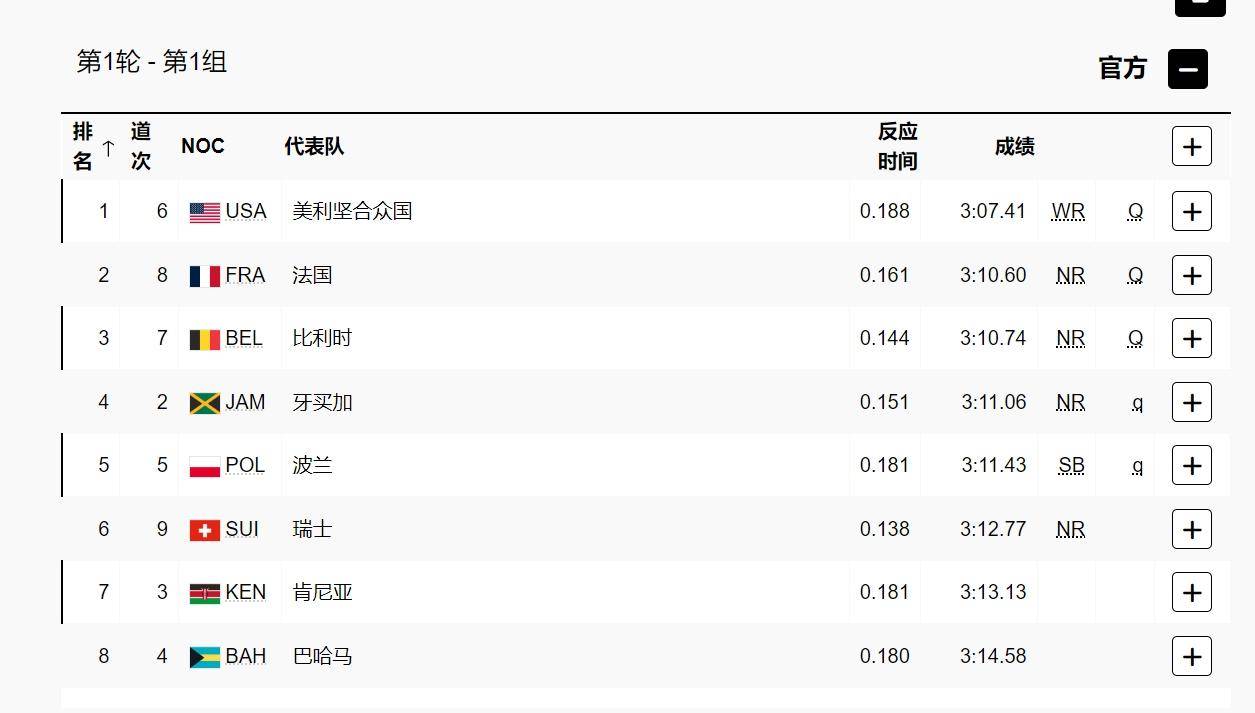Toggle the expand-all control in the table header
This screenshot has width=1255, height=713.
coord(1191,145)
